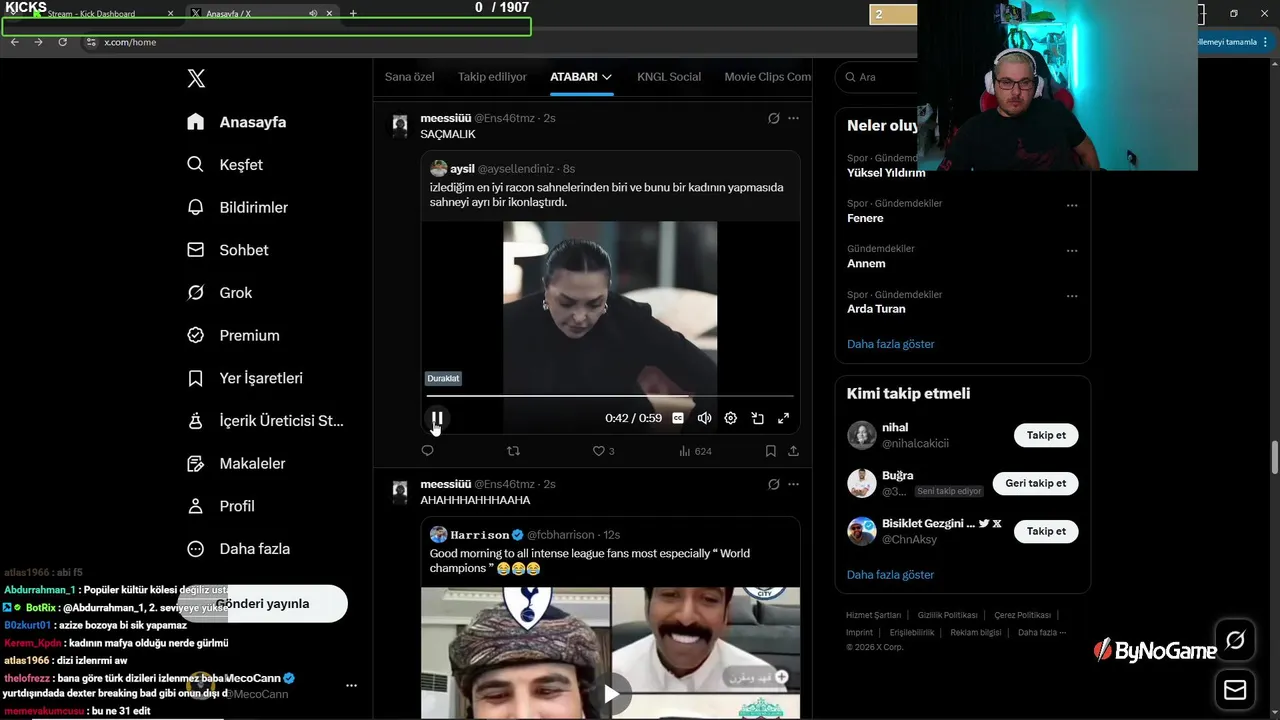Open Sohbet messages
Image resolution: width=1280 pixels, height=720 pixels.
click(x=227, y=250)
